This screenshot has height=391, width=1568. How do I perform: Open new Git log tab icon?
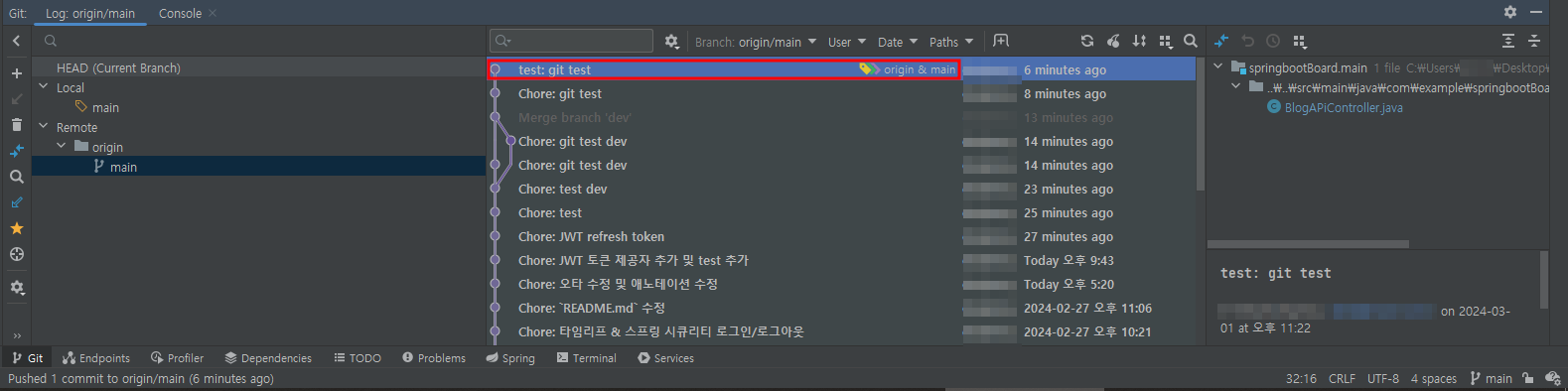[1001, 41]
